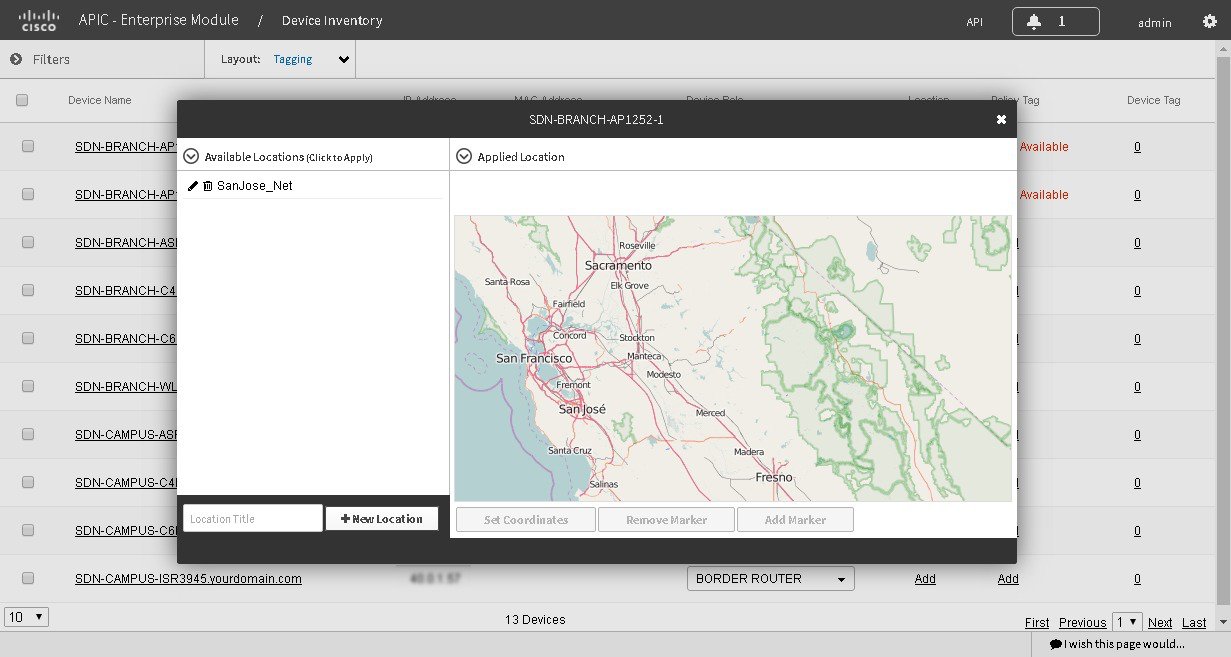Open the BORDER ROUTER role dropdown
1231x657 pixels.
pyautogui.click(x=770, y=578)
